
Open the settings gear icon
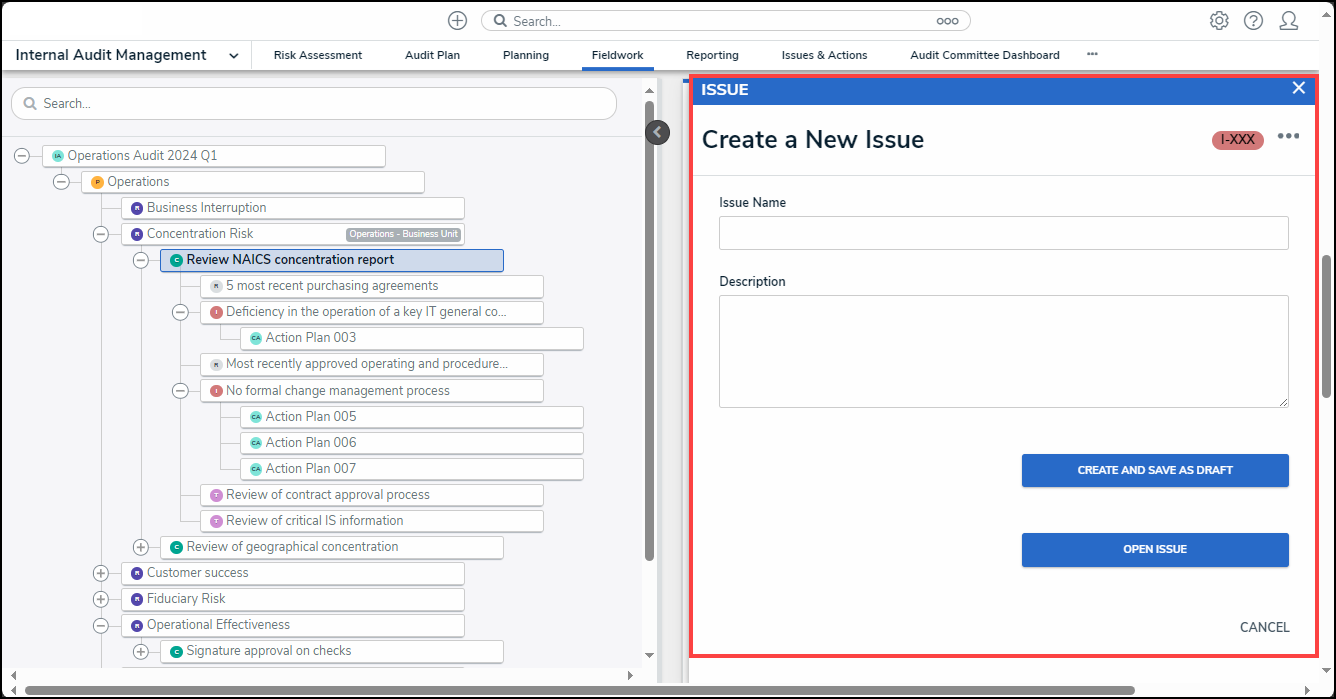pyautogui.click(x=1219, y=21)
